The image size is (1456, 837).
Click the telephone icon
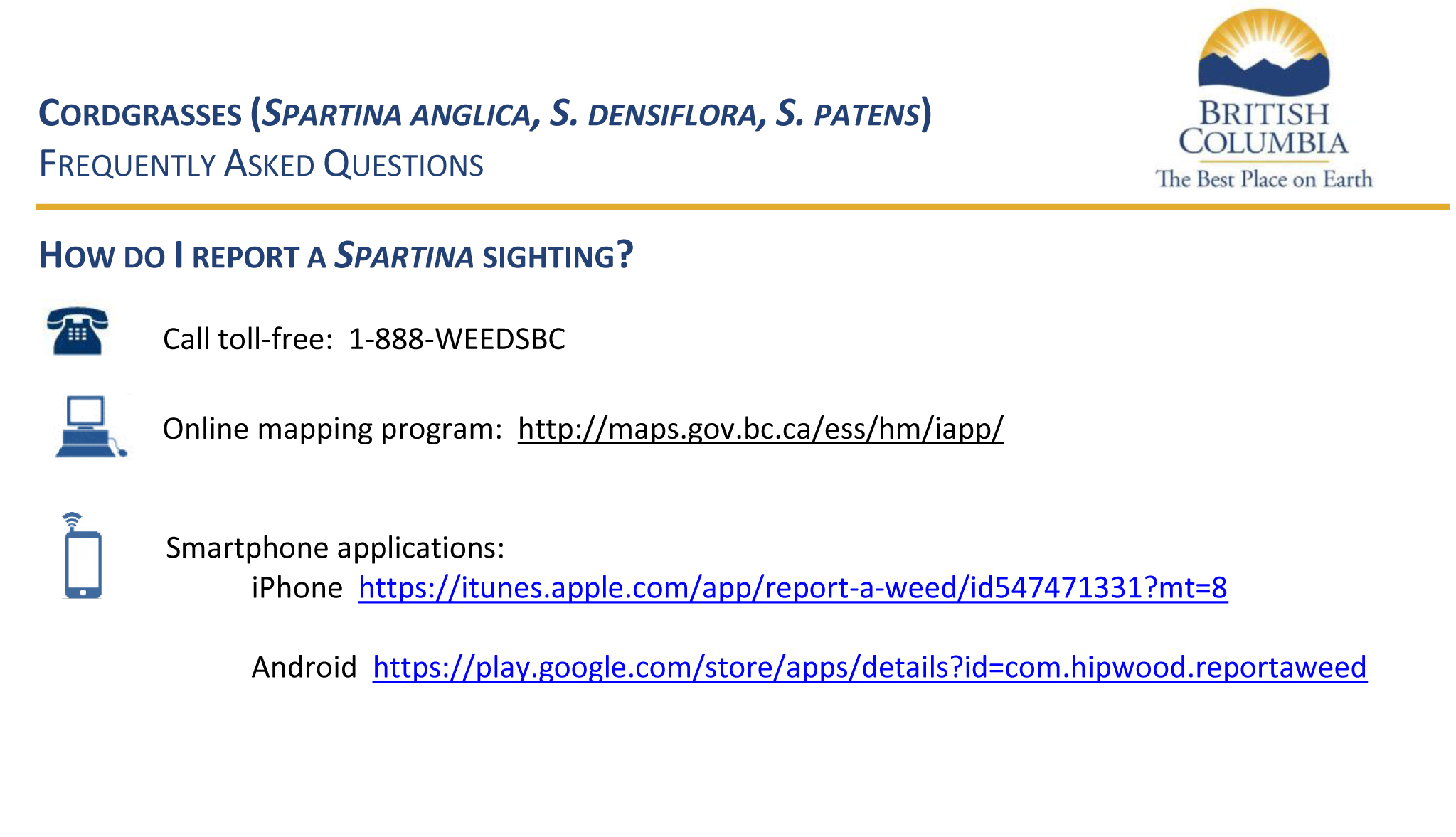pos(77,331)
